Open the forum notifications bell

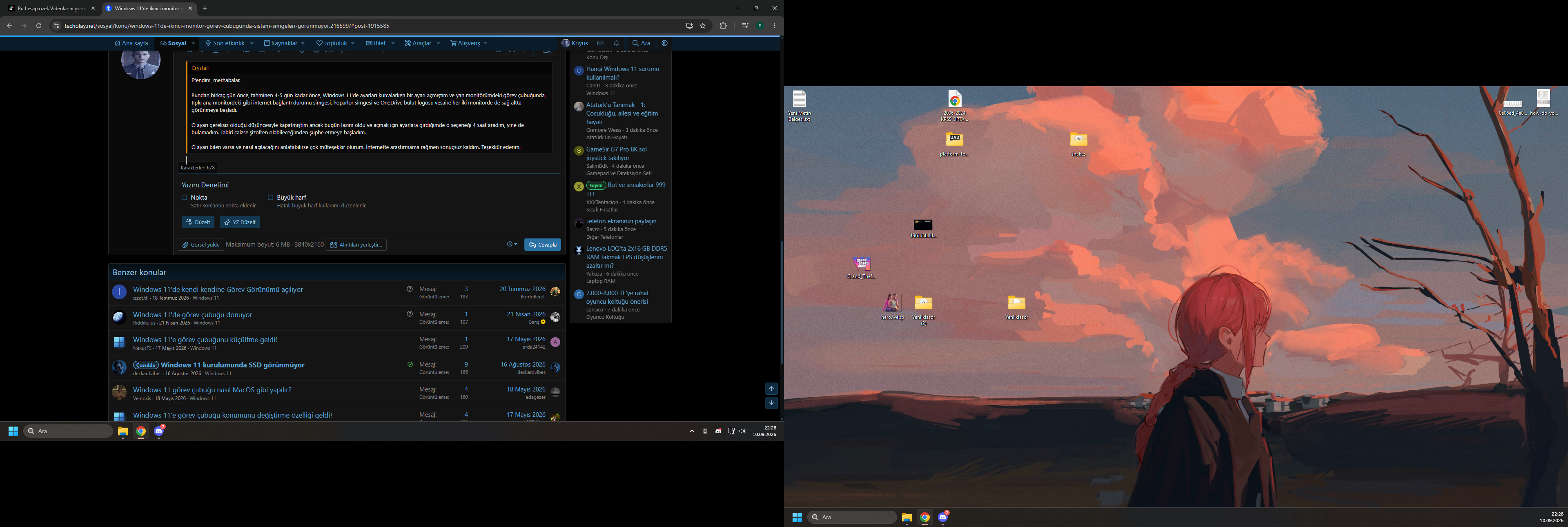[x=616, y=43]
